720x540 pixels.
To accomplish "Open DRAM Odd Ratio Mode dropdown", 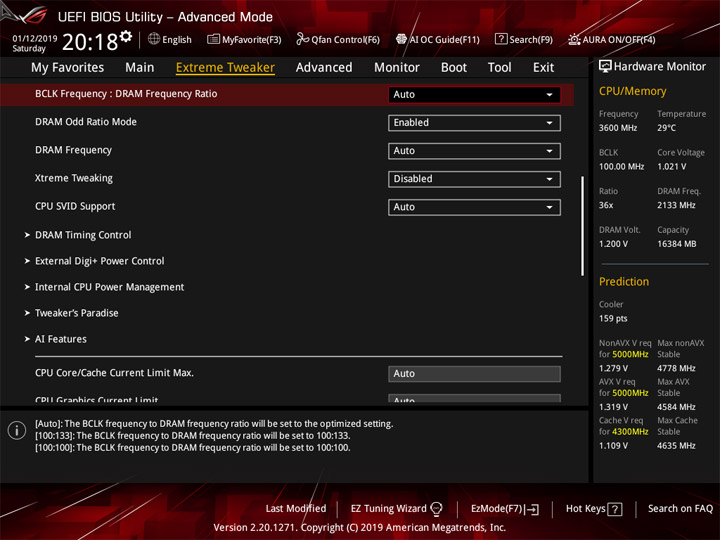I will [474, 123].
